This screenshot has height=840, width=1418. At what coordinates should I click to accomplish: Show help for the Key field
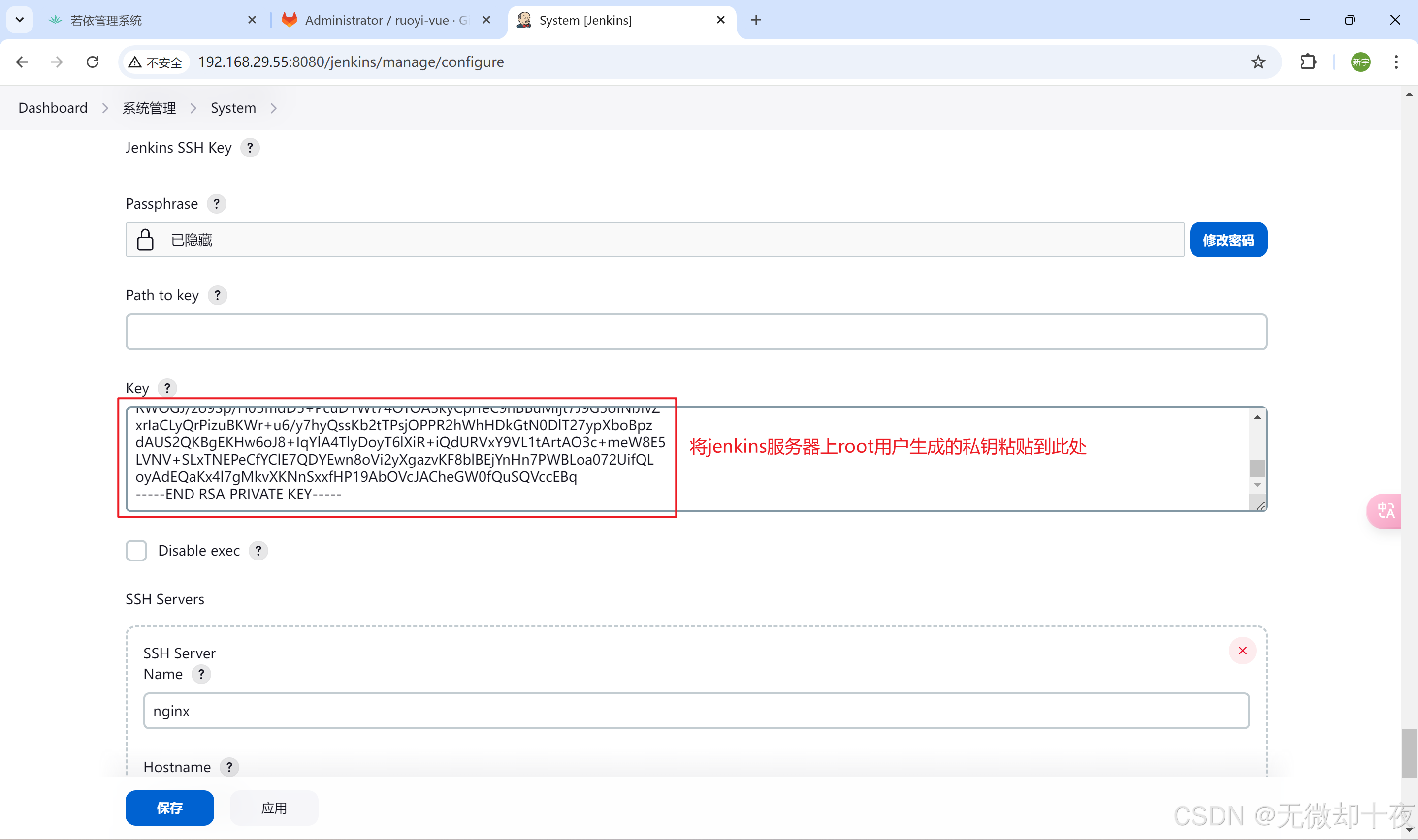click(167, 388)
